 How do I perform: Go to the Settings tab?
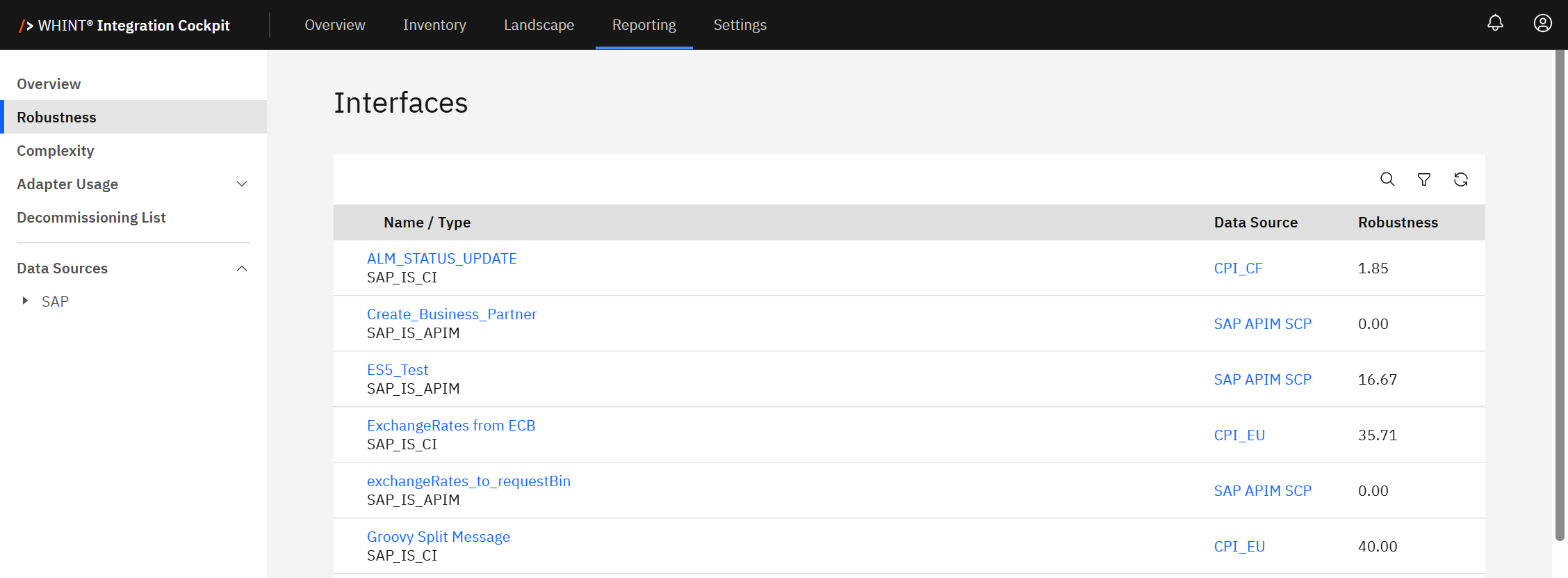click(740, 25)
